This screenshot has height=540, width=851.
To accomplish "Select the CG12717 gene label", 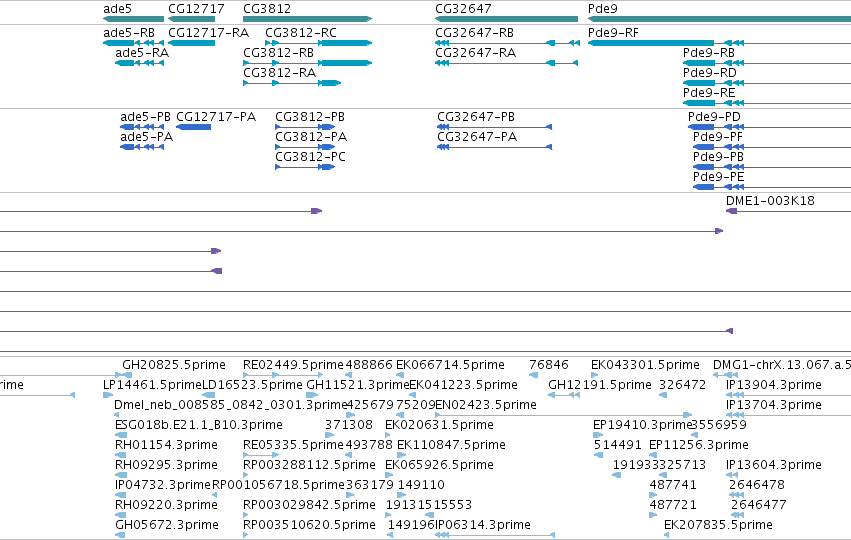I will (196, 9).
